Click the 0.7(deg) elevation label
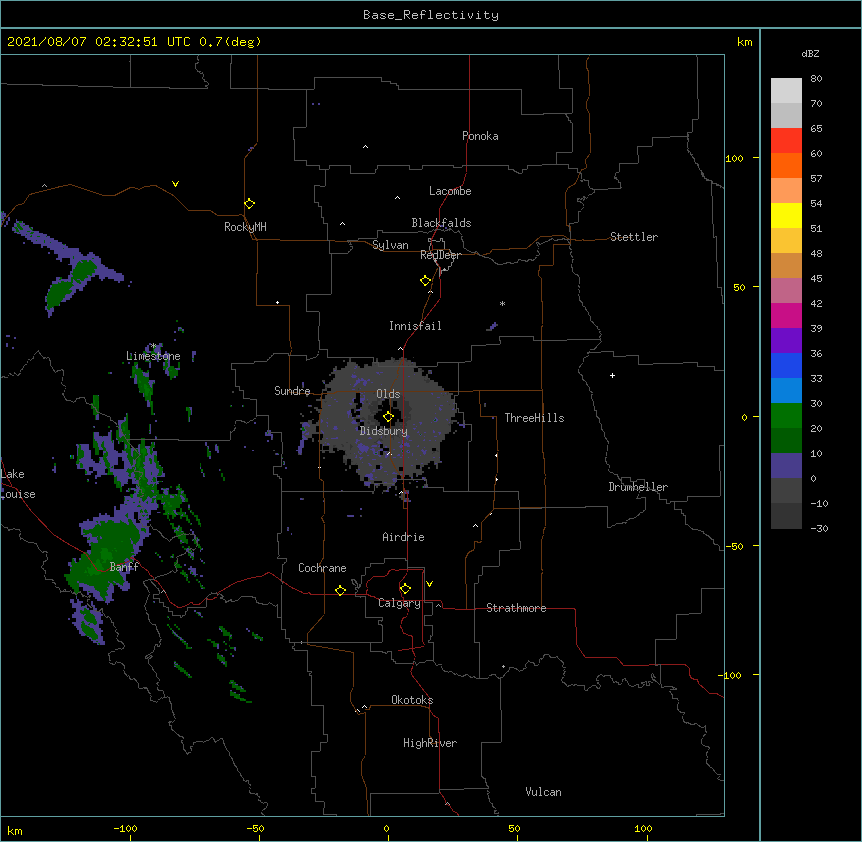The height and width of the screenshot is (842, 862). (230, 42)
